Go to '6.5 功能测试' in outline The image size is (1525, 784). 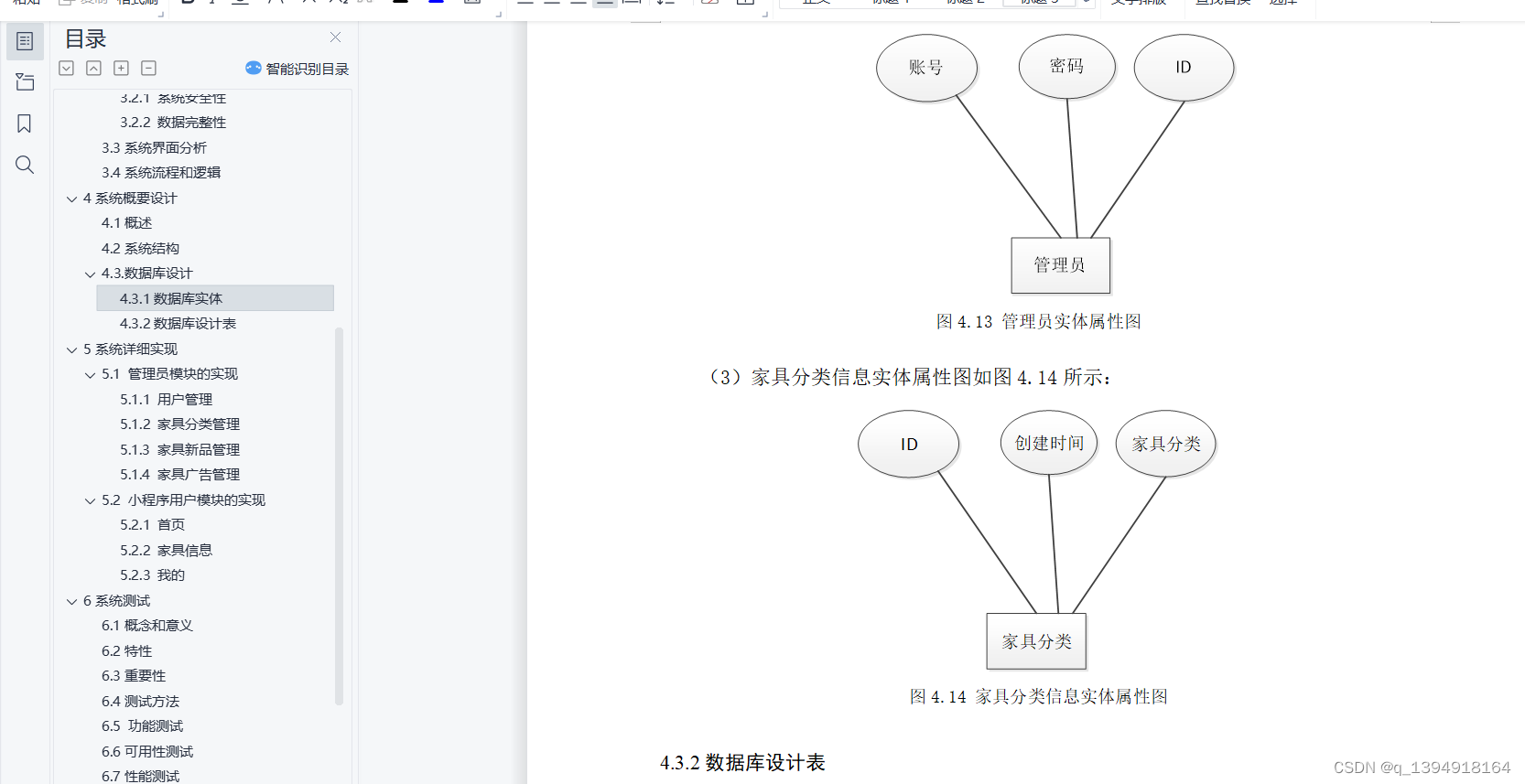point(142,726)
